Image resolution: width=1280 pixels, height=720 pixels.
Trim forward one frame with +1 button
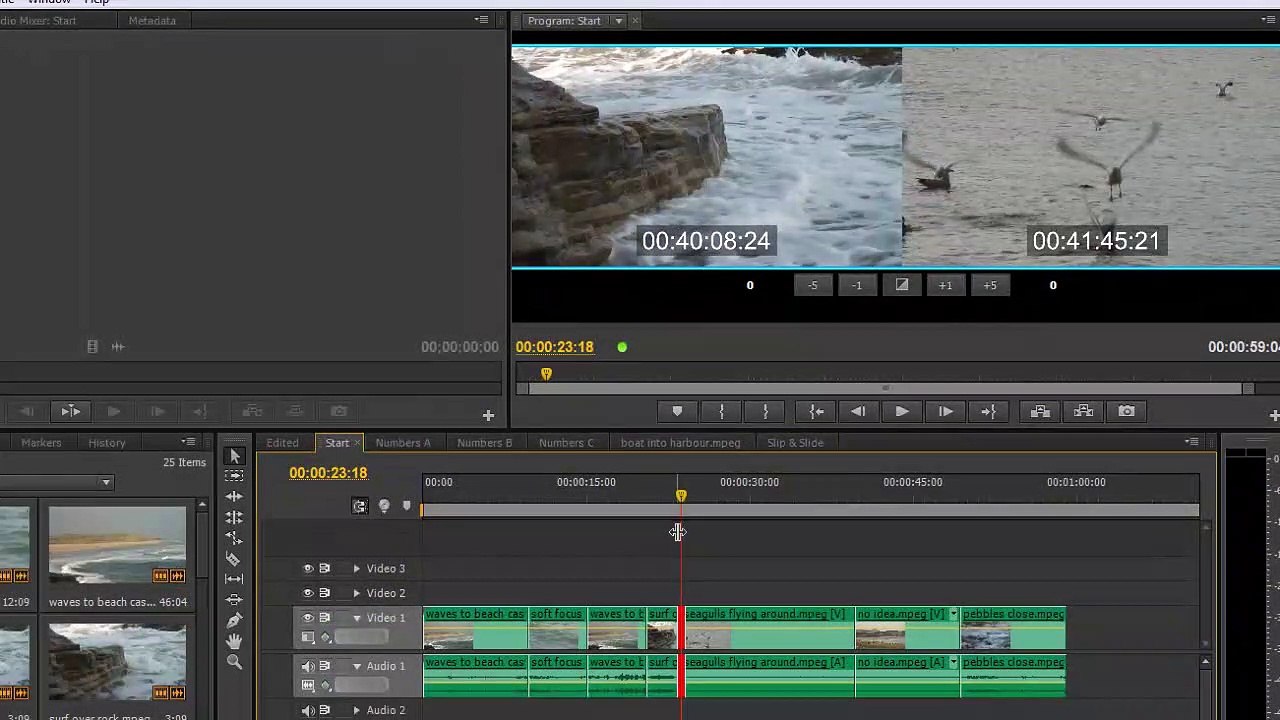945,286
